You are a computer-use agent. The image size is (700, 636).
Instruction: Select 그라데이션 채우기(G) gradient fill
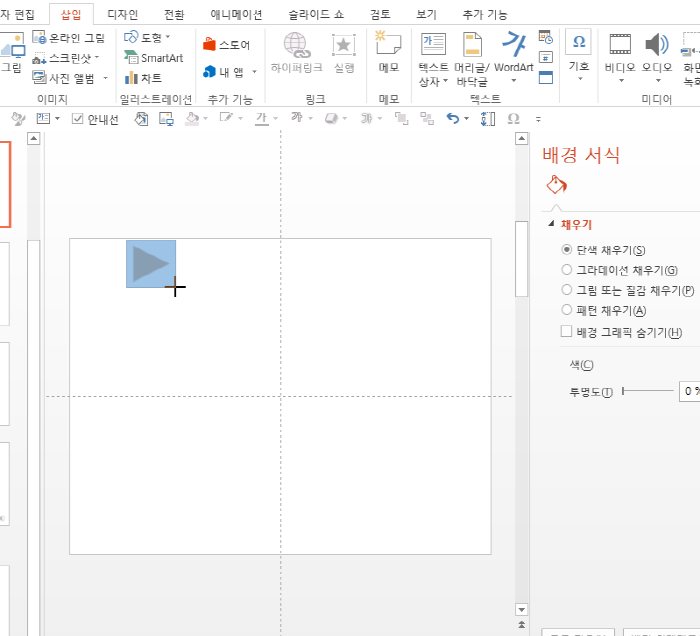(567, 270)
